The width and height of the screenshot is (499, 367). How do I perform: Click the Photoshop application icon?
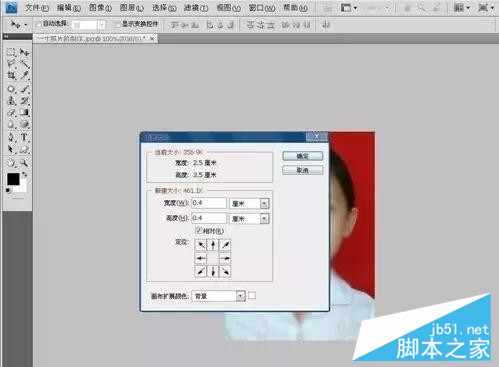pos(11,7)
